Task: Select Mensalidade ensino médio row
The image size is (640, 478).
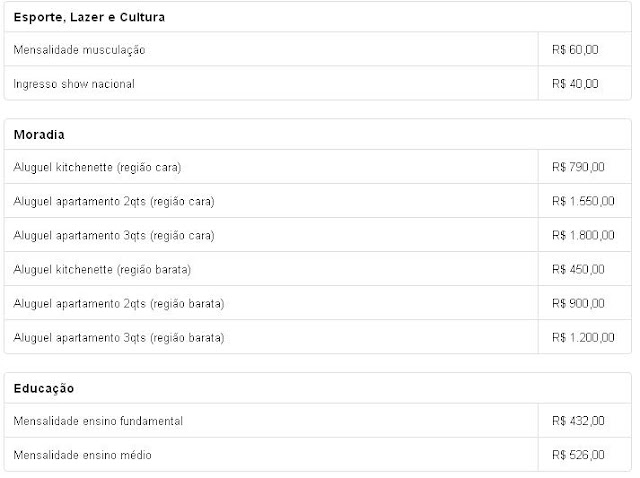Action: tap(318, 455)
